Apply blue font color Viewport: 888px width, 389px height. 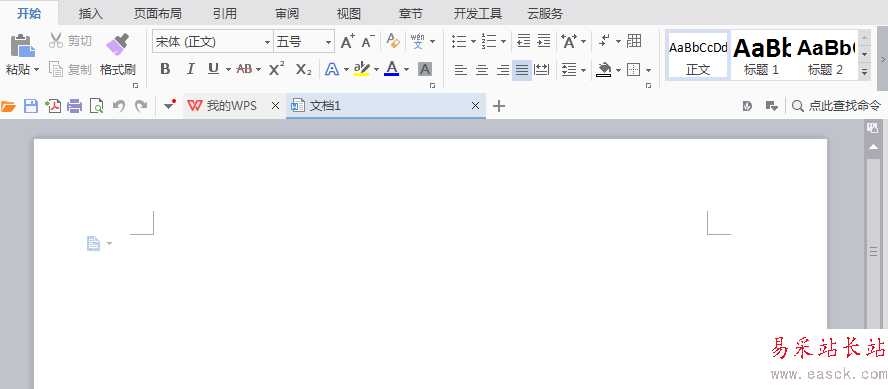tap(391, 70)
